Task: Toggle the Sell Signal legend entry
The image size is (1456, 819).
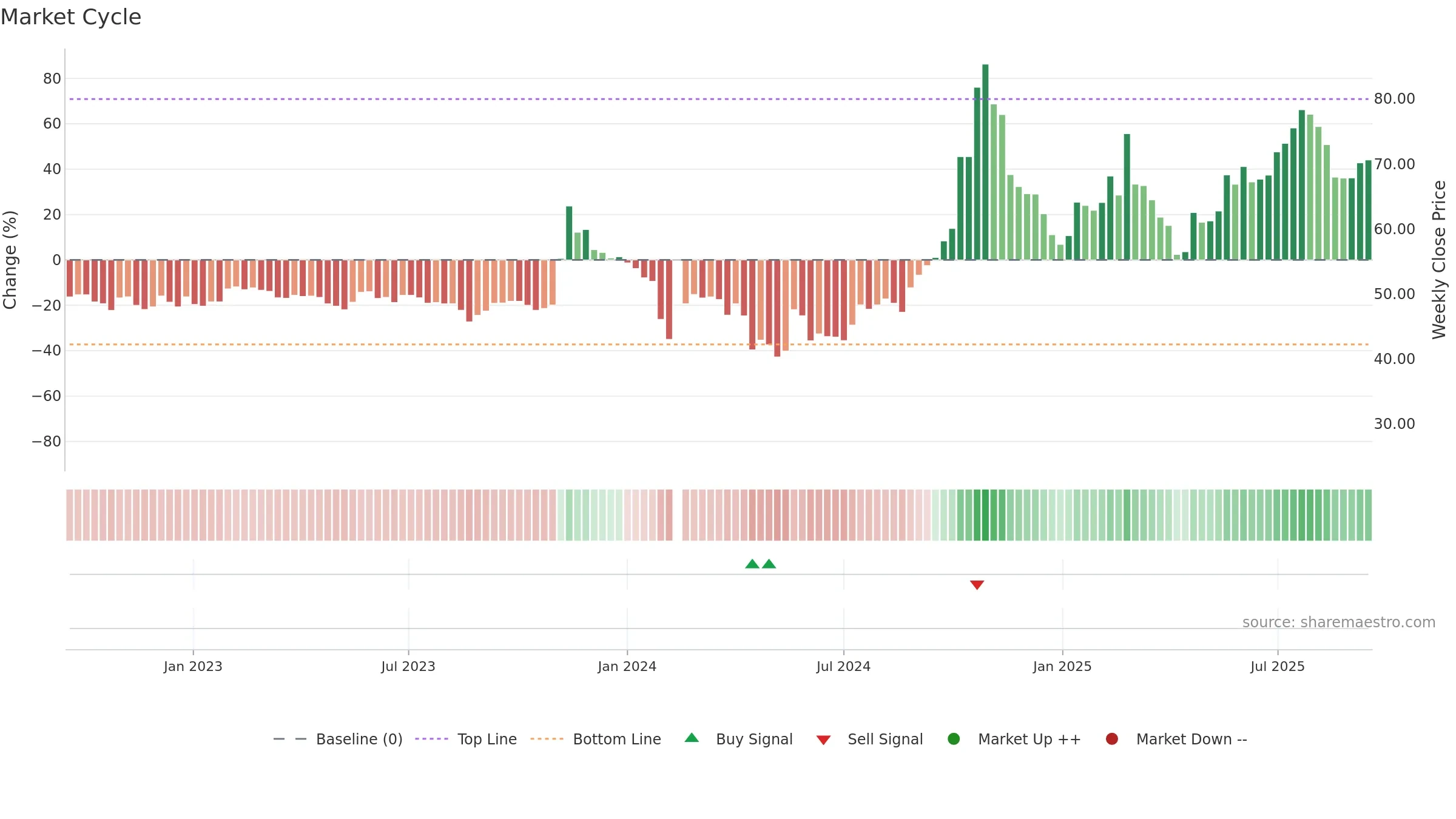Action: pyautogui.click(x=869, y=739)
